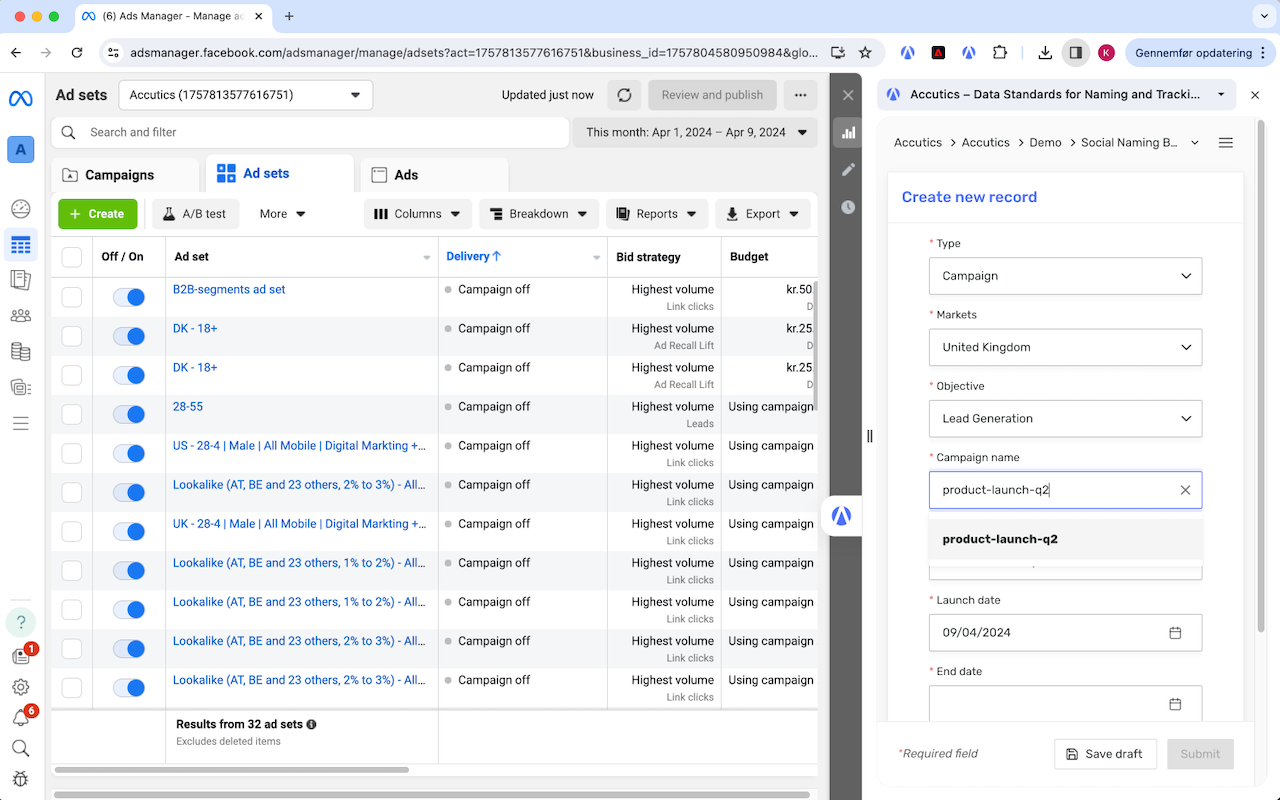This screenshot has width=1280, height=800.
Task: Open the Columns dropdown
Action: pos(418,214)
